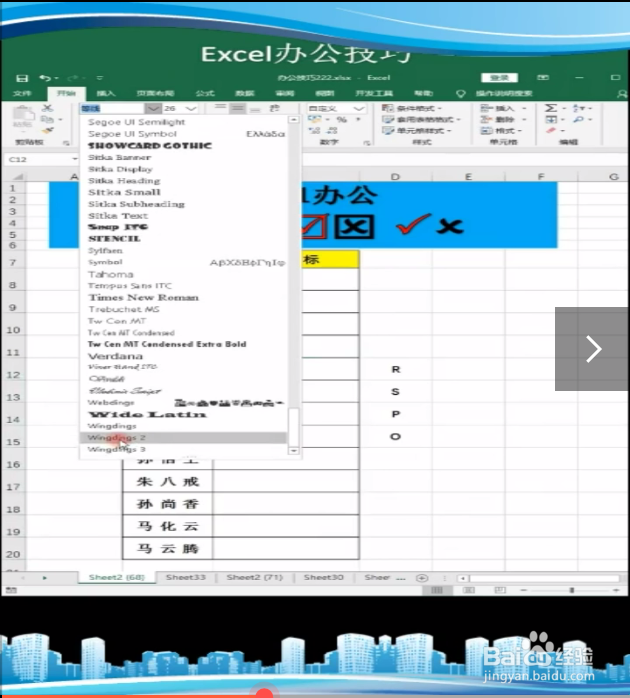The width and height of the screenshot is (630, 698).
Task: Select Wingdings 2 in the font list
Action: pyautogui.click(x=183, y=438)
